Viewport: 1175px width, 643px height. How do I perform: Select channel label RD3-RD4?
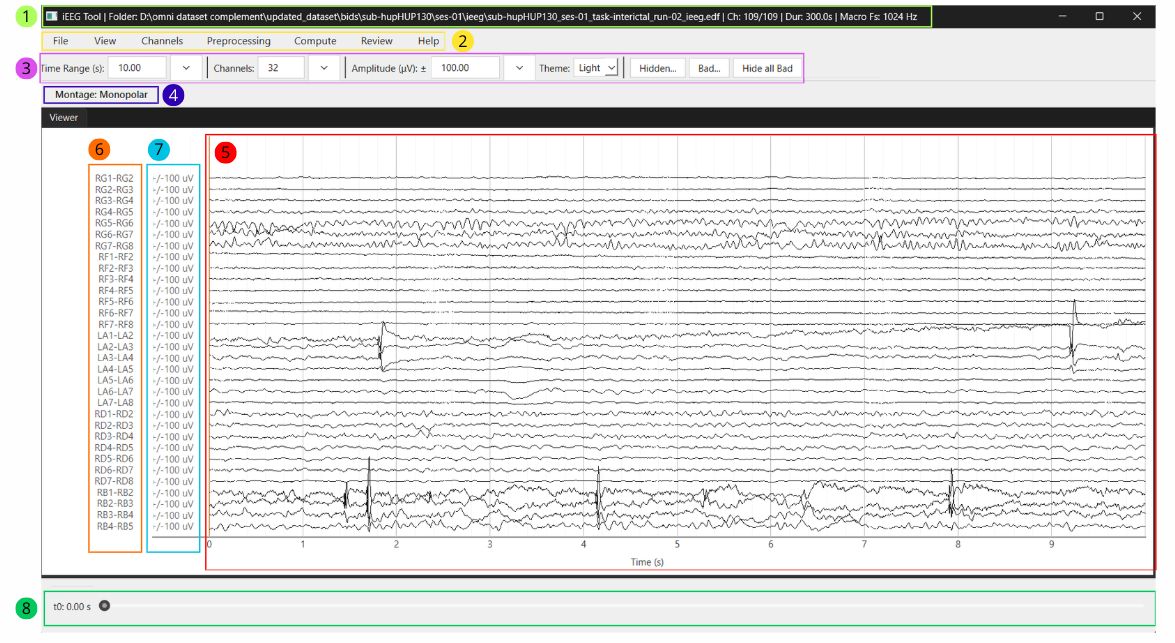click(x=114, y=437)
